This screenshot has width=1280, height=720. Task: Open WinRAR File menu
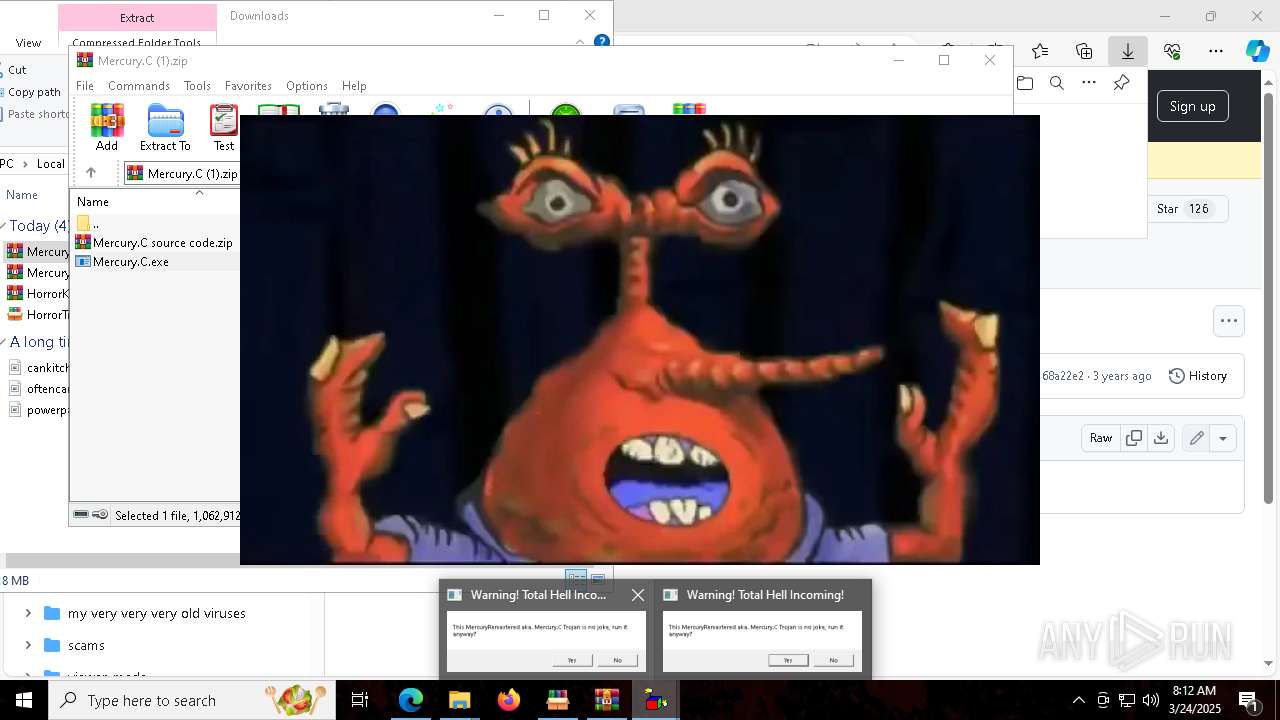(x=85, y=86)
